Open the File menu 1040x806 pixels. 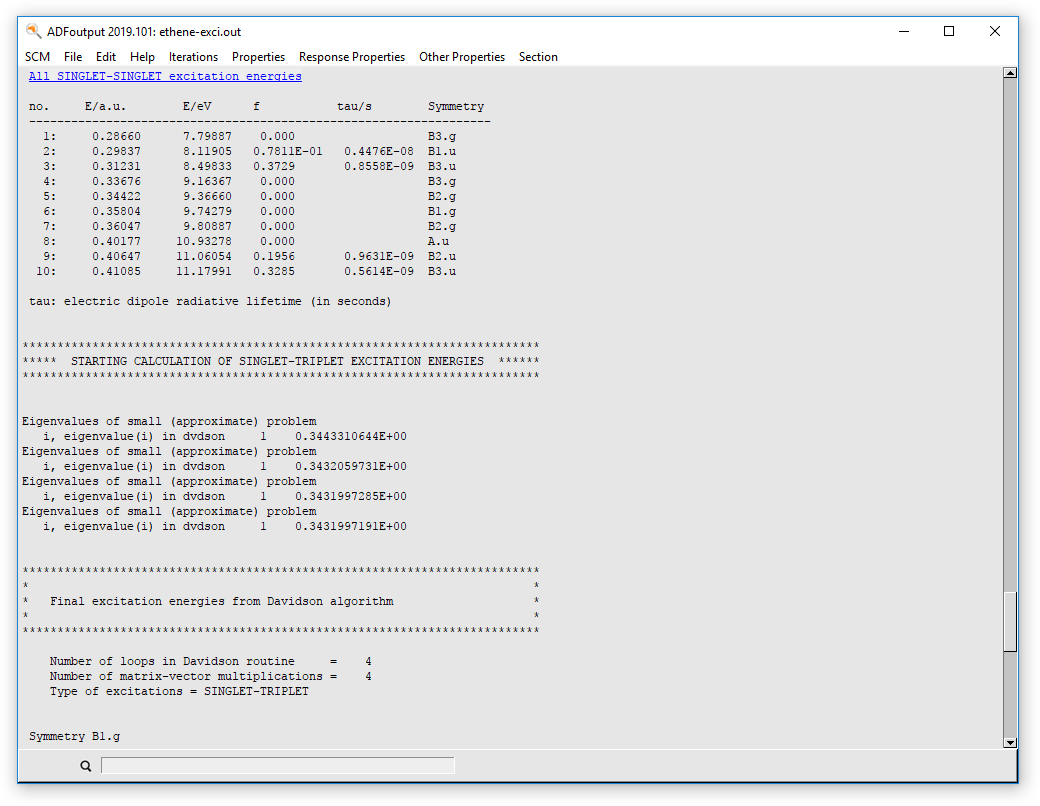pyautogui.click(x=73, y=57)
